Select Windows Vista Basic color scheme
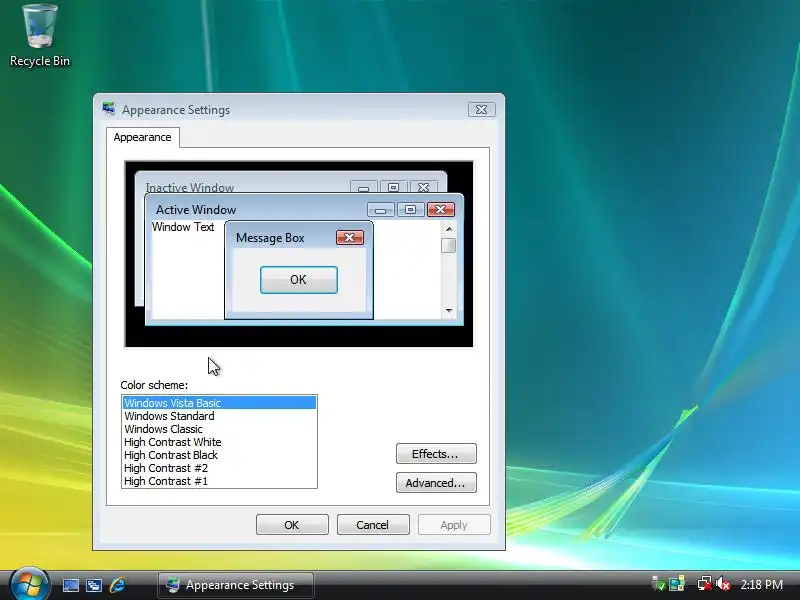 coord(219,403)
